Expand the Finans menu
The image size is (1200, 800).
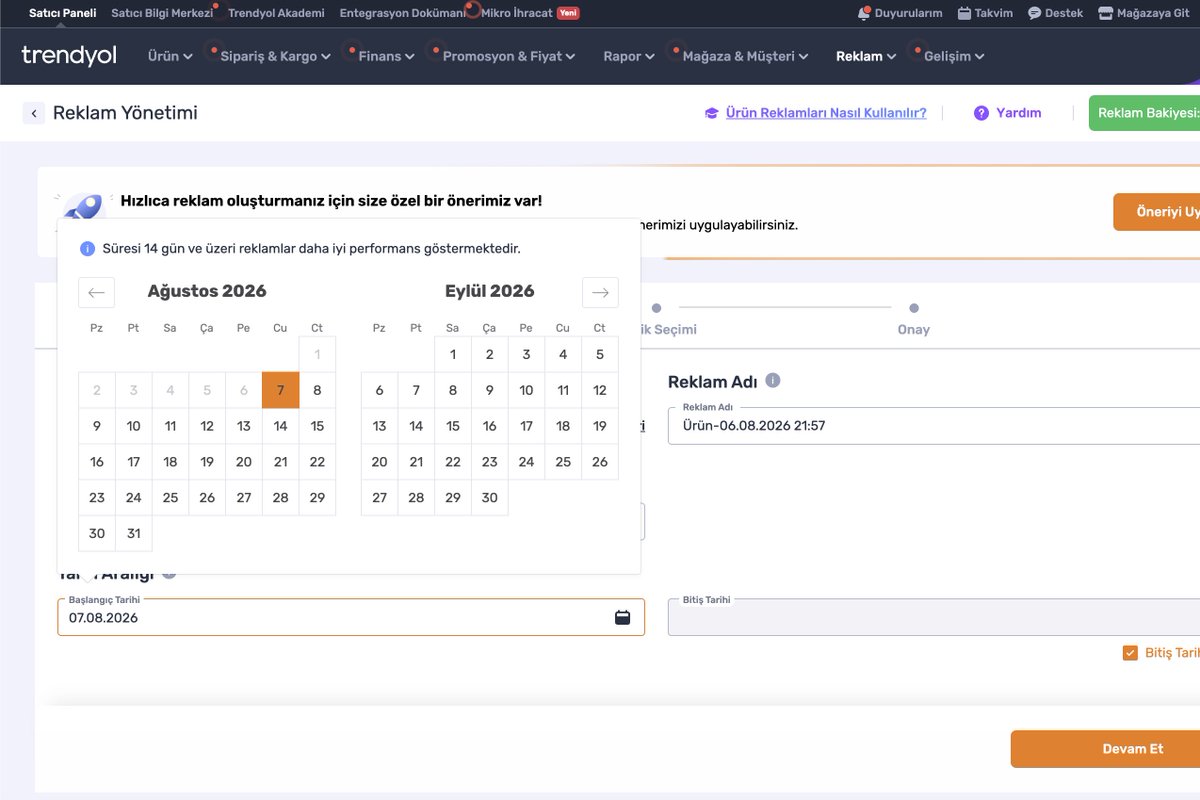[386, 56]
